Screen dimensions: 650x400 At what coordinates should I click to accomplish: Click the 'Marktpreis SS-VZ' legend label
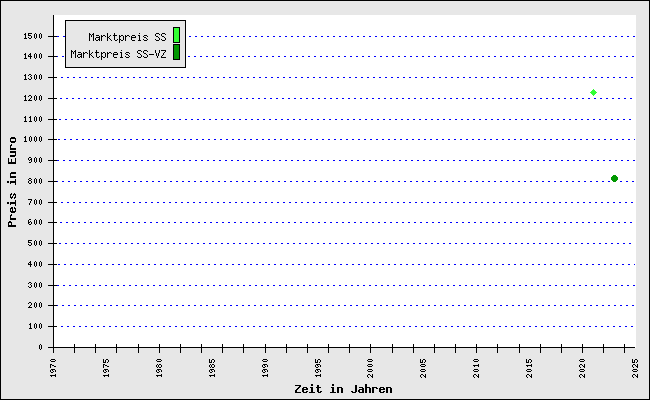pos(118,54)
